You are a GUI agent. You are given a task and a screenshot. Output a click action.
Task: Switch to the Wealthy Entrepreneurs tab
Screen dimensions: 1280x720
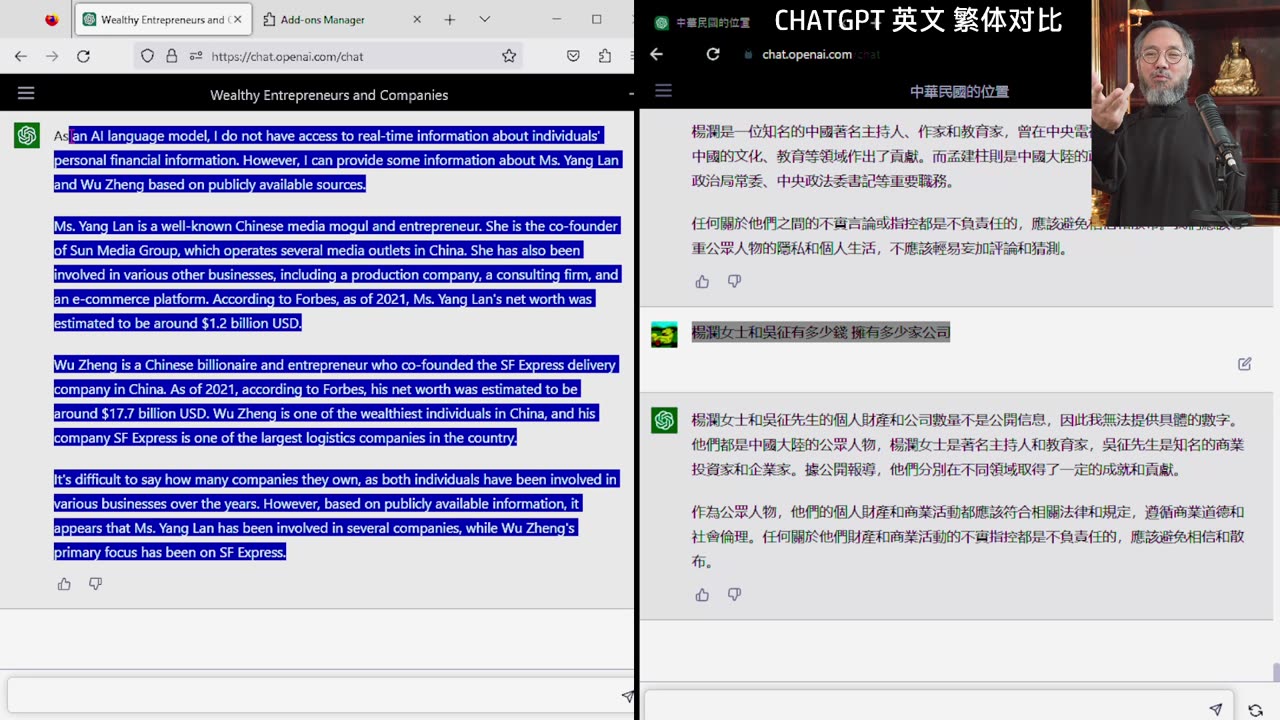pos(163,19)
